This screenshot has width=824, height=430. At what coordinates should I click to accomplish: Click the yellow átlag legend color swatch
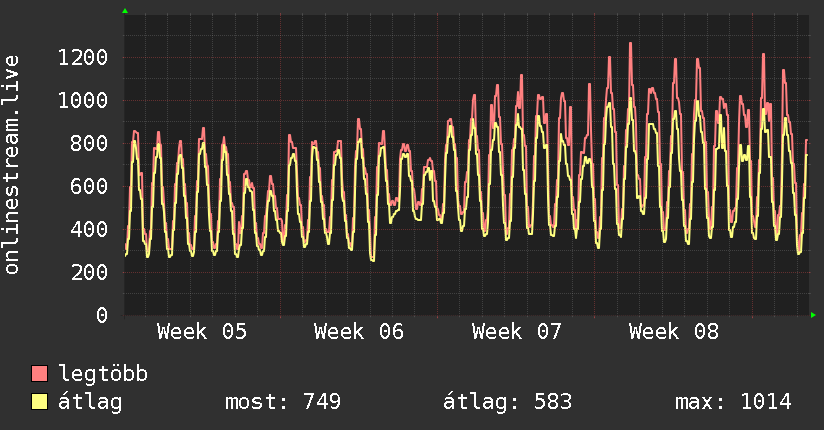tap(39, 402)
